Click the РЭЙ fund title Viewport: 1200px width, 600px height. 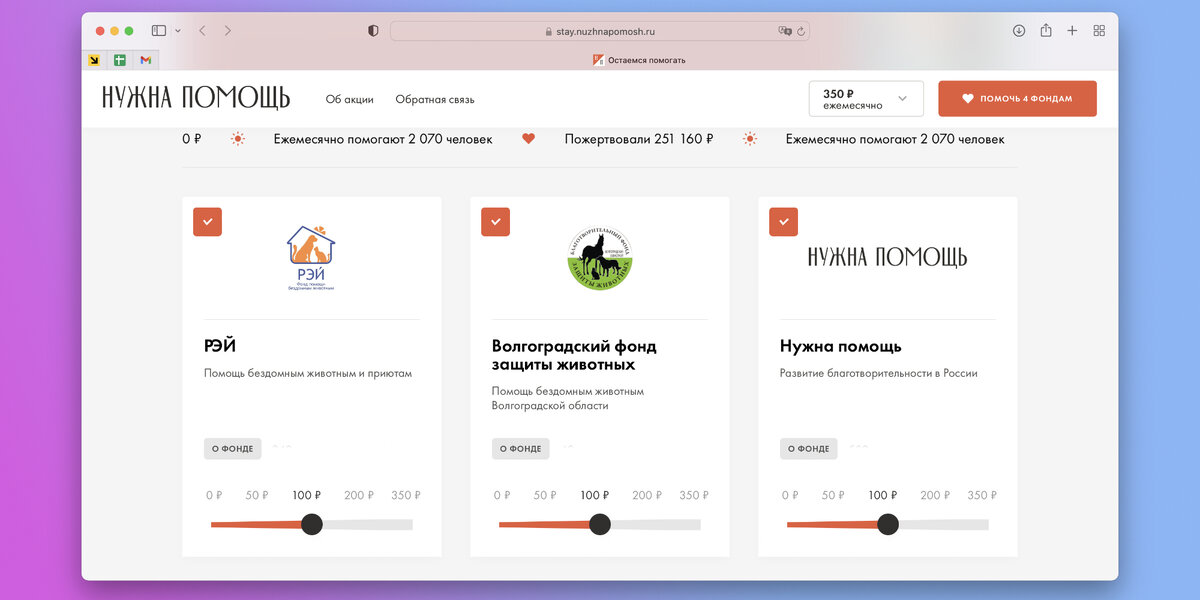point(220,346)
